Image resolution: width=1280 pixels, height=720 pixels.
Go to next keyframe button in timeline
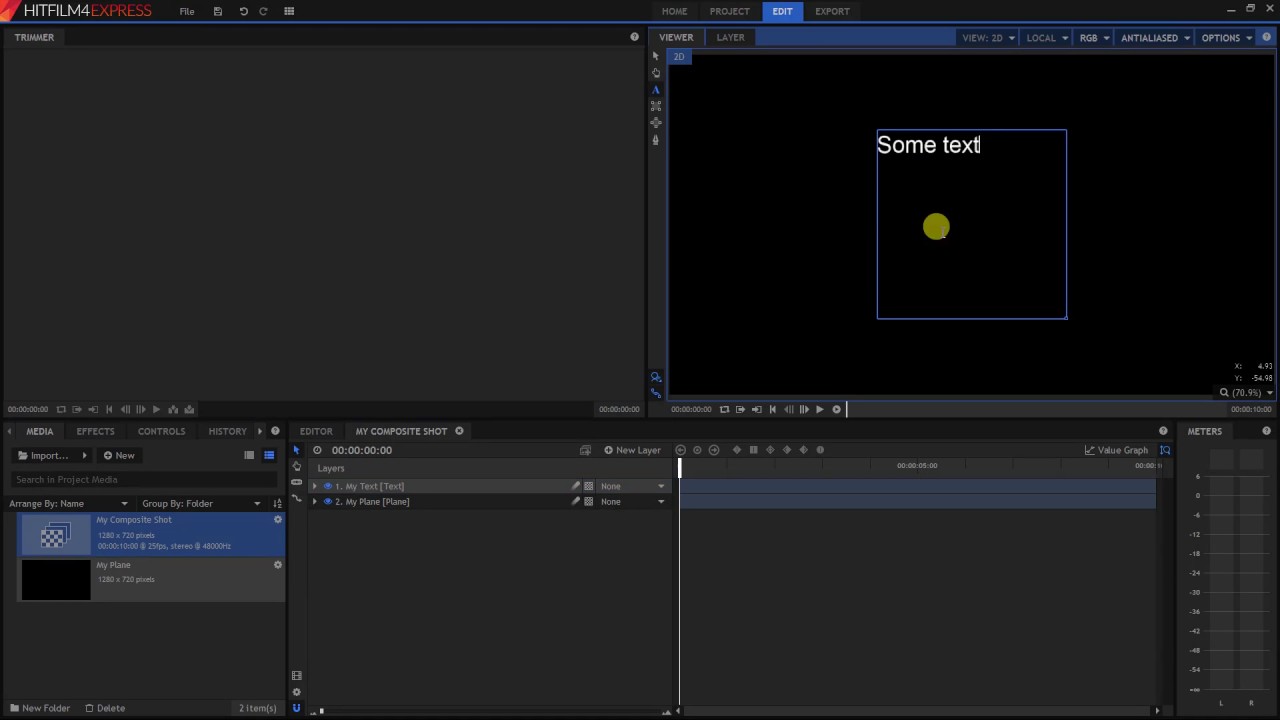point(714,450)
